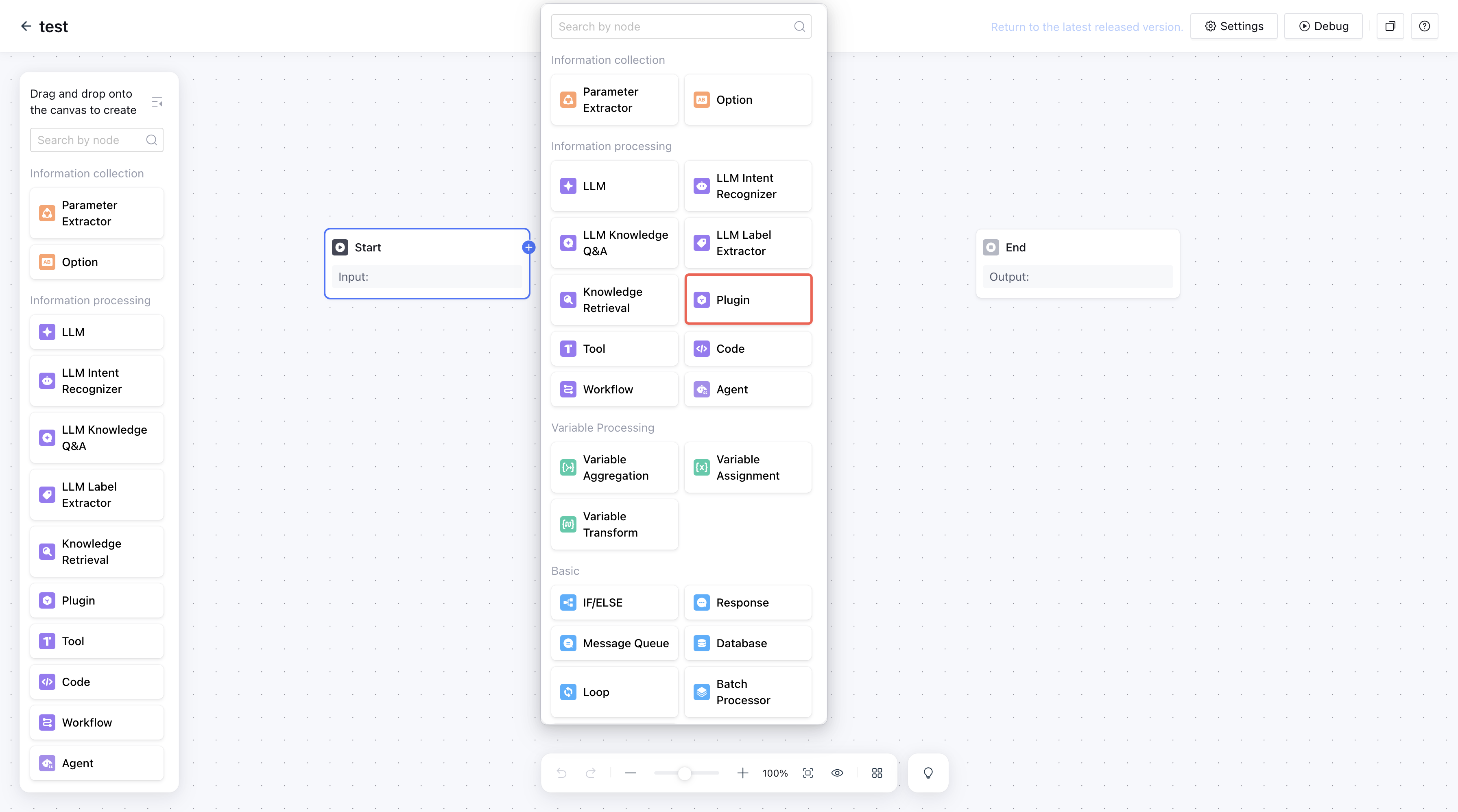The height and width of the screenshot is (812, 1458).
Task: Select Plugin in the popup node menu
Action: click(748, 299)
